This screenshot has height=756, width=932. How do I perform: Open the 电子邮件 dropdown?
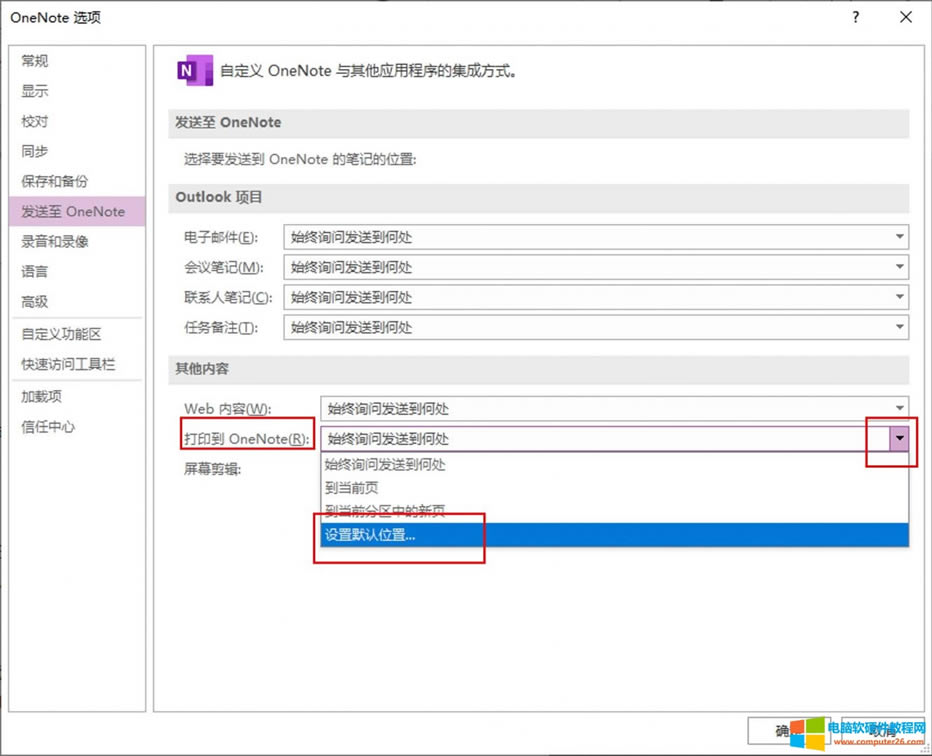[x=899, y=237]
